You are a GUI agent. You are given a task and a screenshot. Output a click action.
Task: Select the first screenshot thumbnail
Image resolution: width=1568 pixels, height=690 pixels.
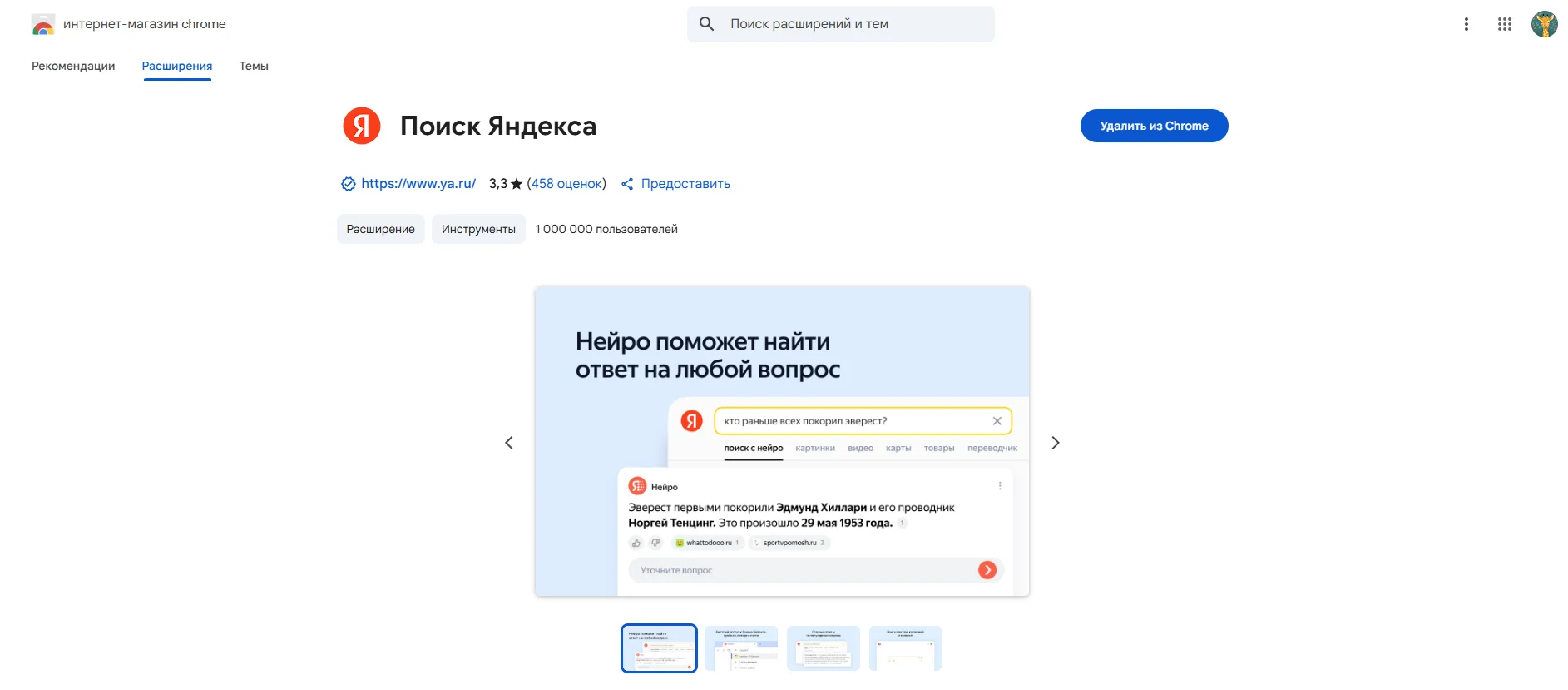coord(659,648)
